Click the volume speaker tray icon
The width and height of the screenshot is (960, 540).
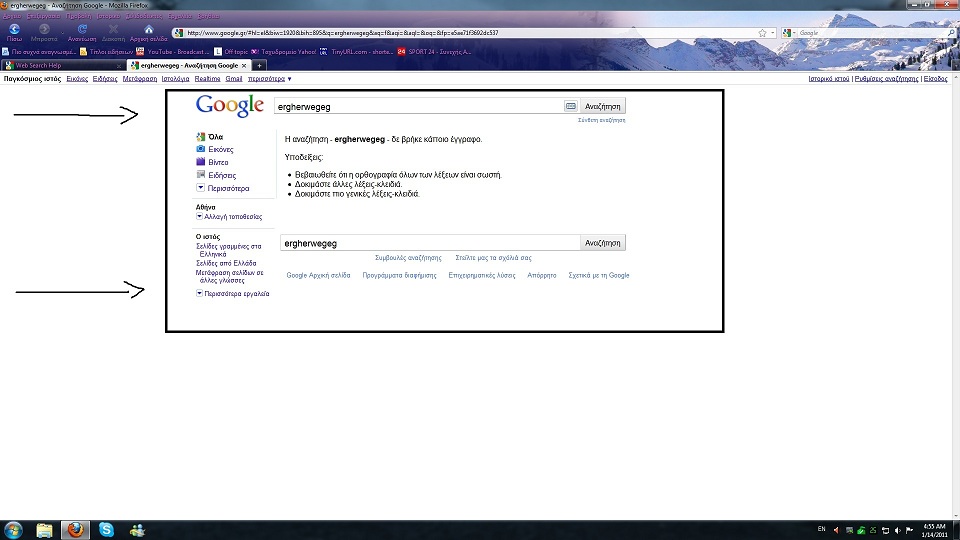point(897,530)
